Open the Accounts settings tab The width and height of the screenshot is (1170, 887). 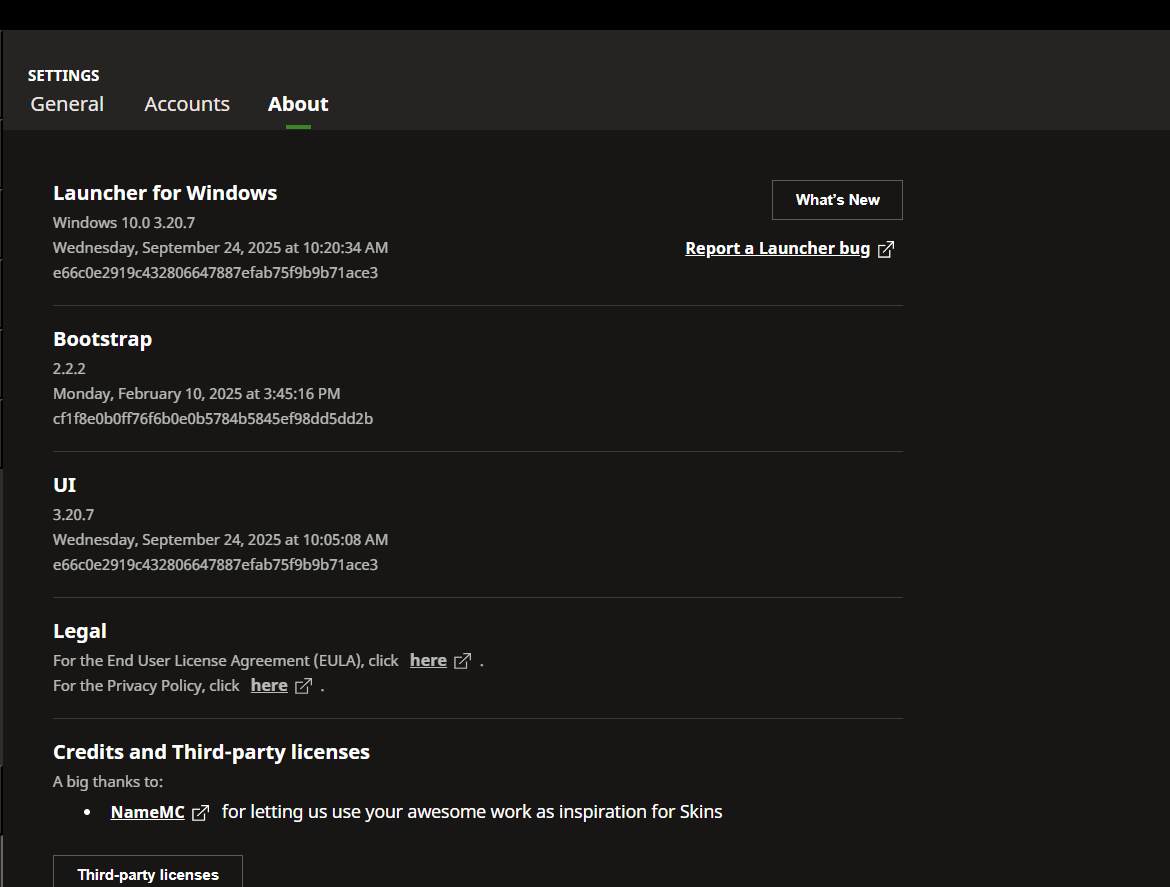[187, 104]
